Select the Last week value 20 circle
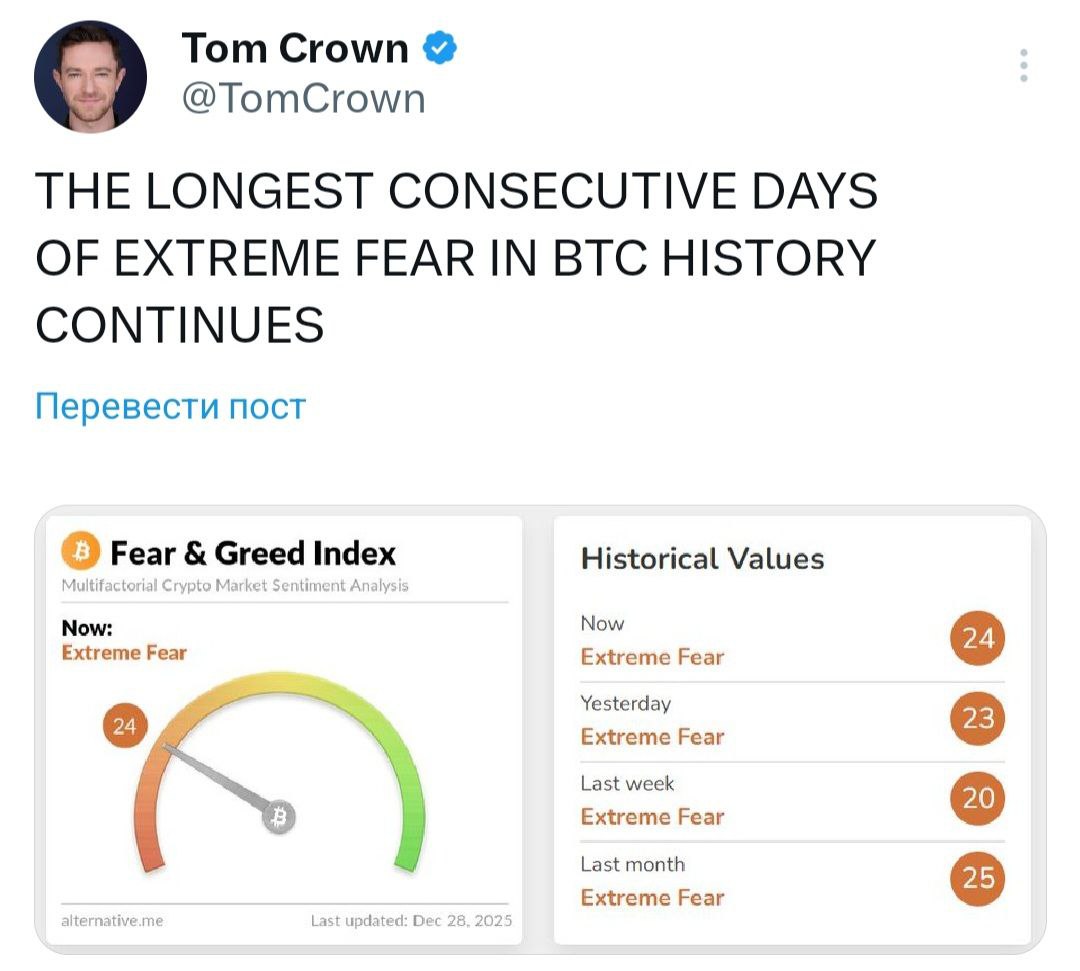The height and width of the screenshot is (971, 1080). [x=977, y=797]
